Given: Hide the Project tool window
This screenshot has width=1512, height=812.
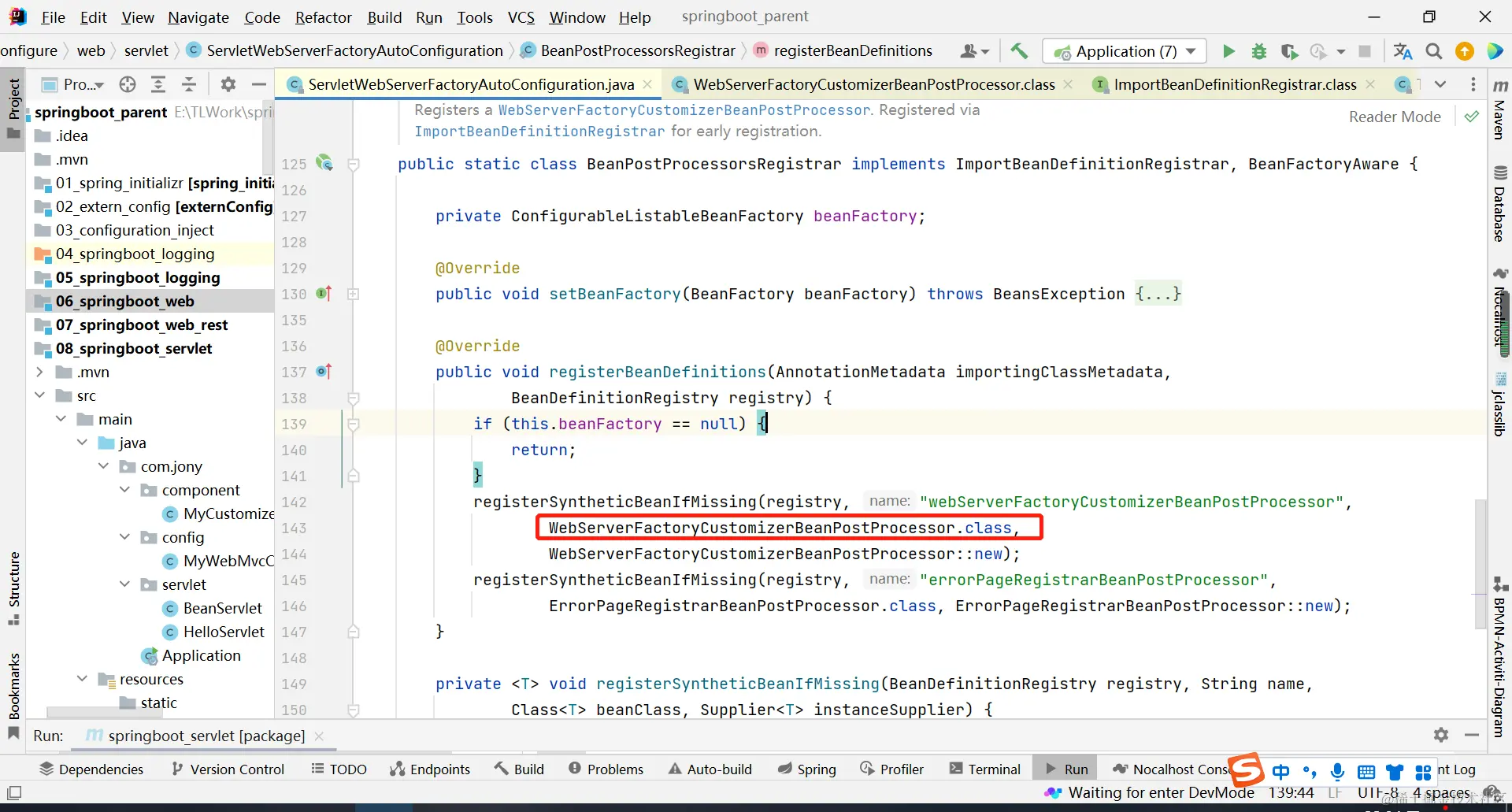Looking at the screenshot, I should (x=258, y=84).
